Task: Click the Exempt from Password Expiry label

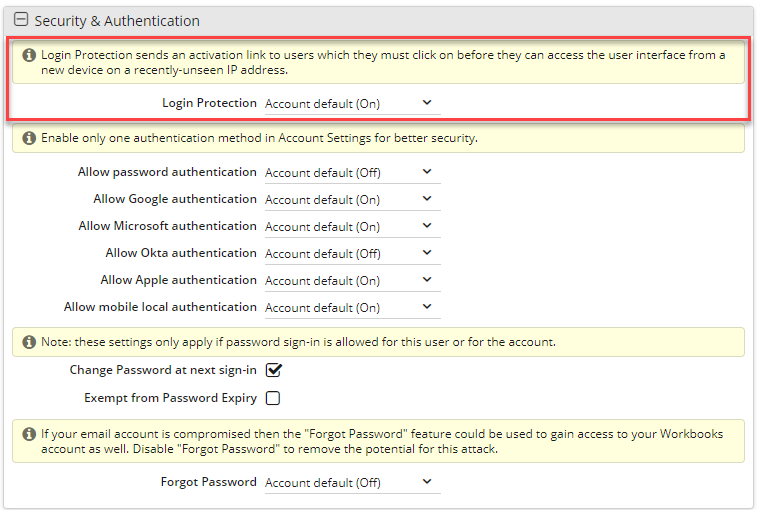Action: [170, 398]
